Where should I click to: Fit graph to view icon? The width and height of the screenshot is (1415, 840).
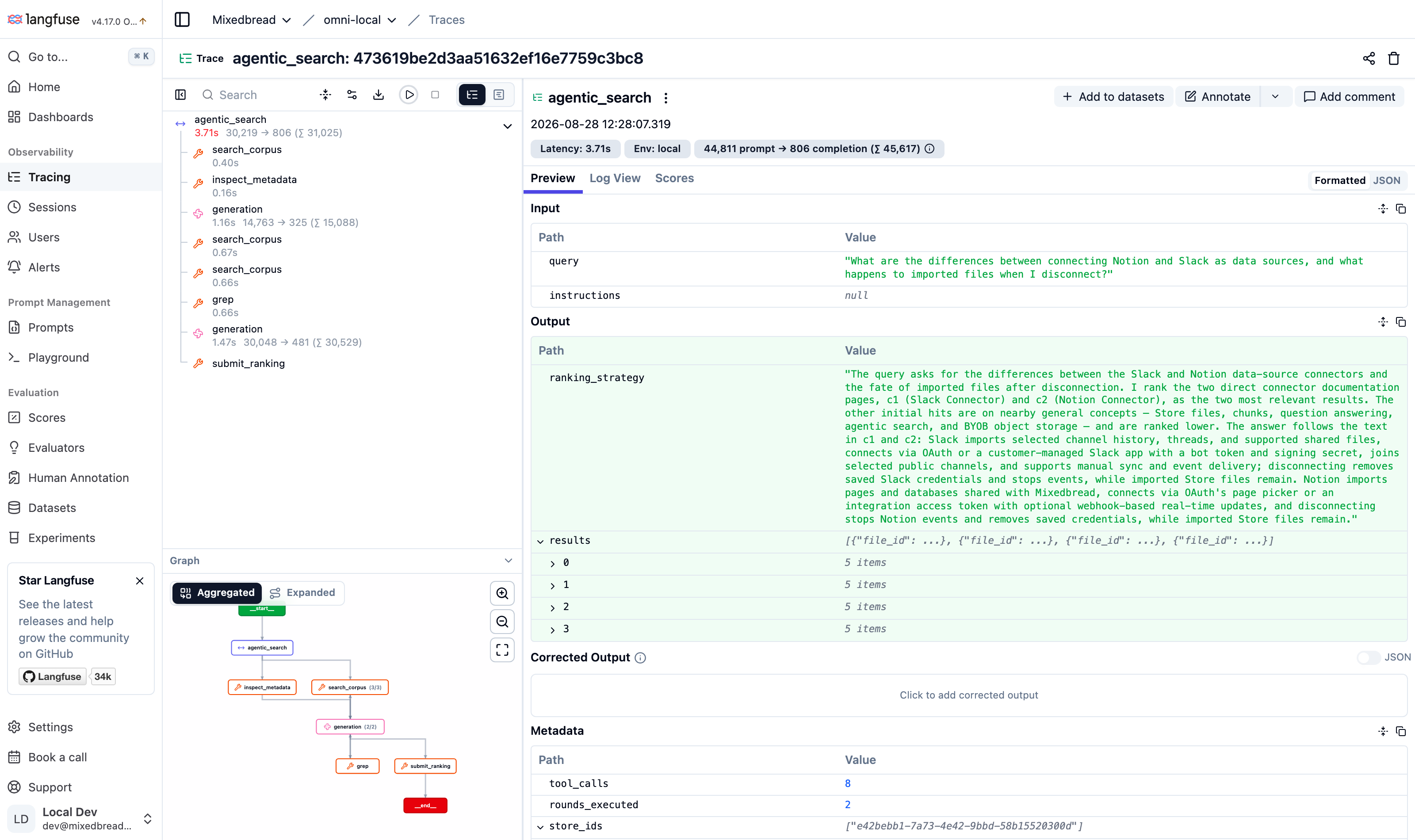click(x=502, y=649)
